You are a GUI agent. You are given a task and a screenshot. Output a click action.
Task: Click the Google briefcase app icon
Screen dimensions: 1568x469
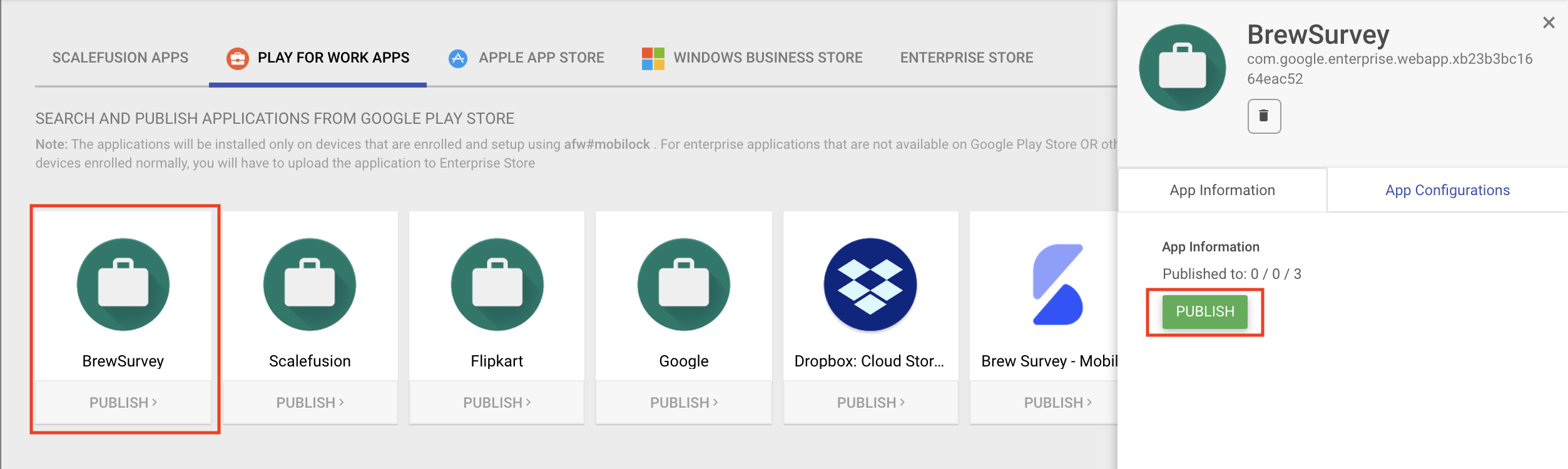point(684,285)
